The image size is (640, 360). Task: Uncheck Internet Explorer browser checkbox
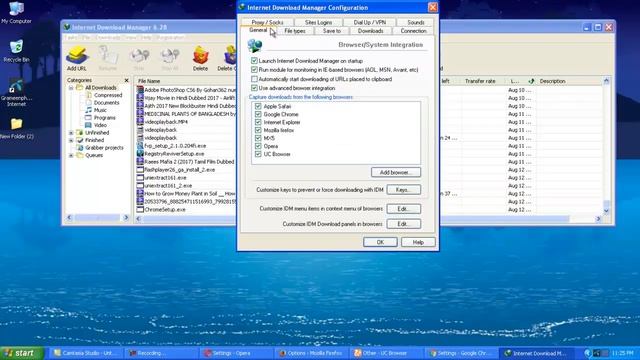tap(258, 122)
